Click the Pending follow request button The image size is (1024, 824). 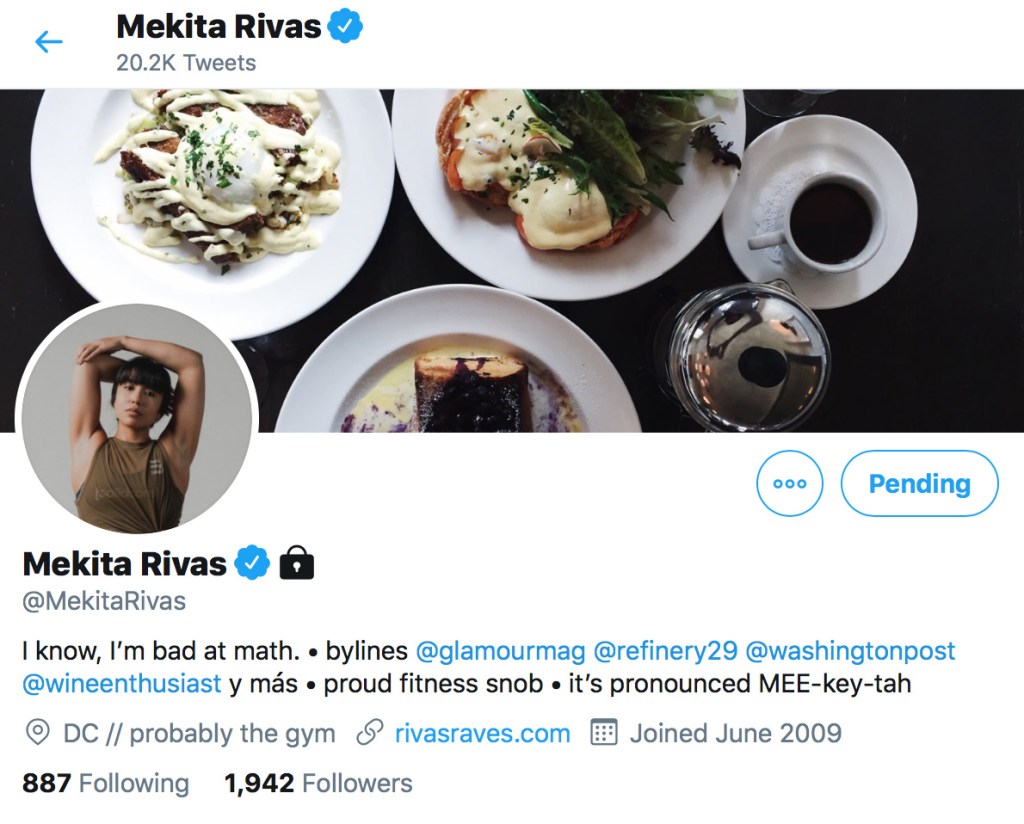tap(919, 484)
